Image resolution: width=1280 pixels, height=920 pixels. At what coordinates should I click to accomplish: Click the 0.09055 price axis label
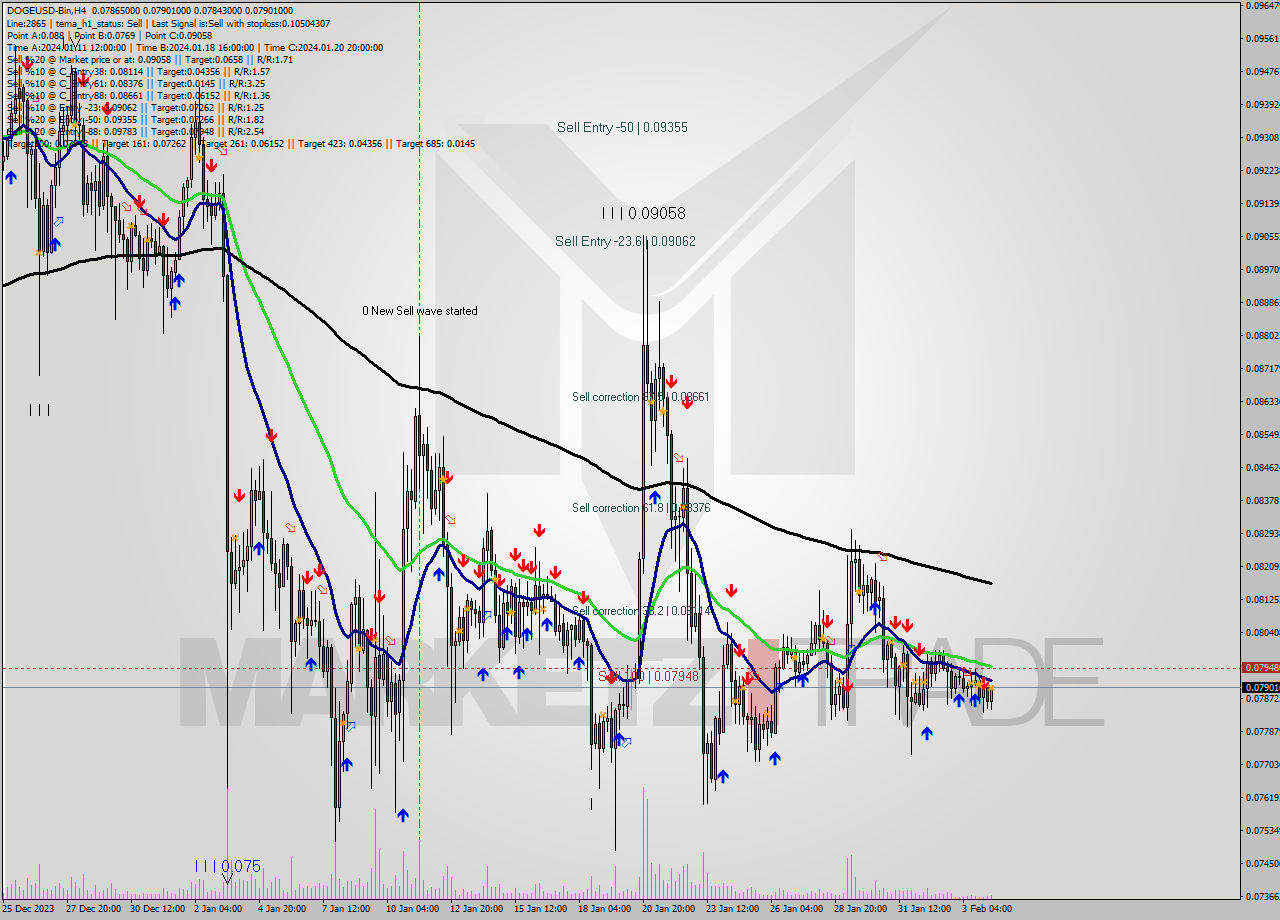[x=1261, y=236]
